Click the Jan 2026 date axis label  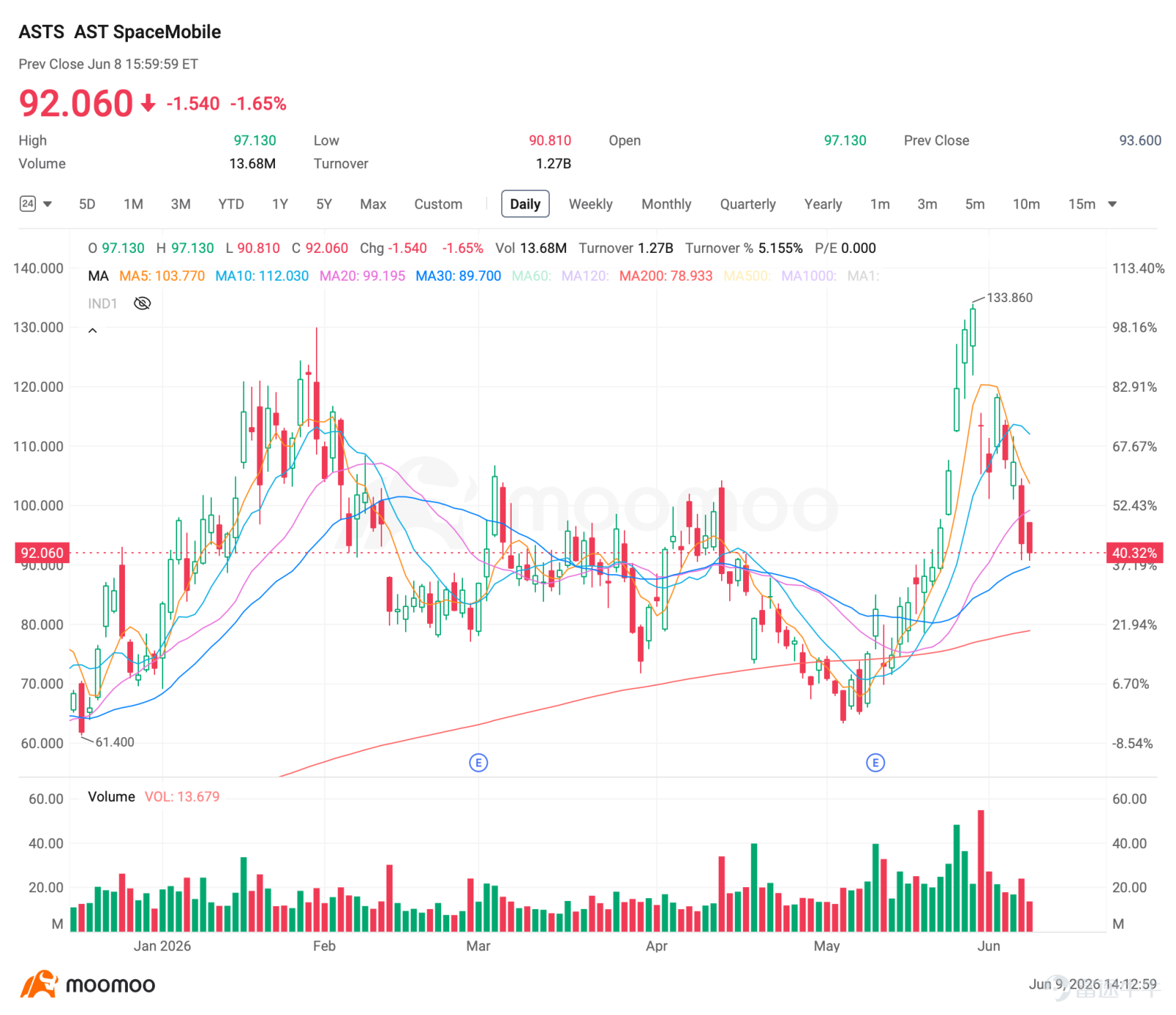(162, 946)
